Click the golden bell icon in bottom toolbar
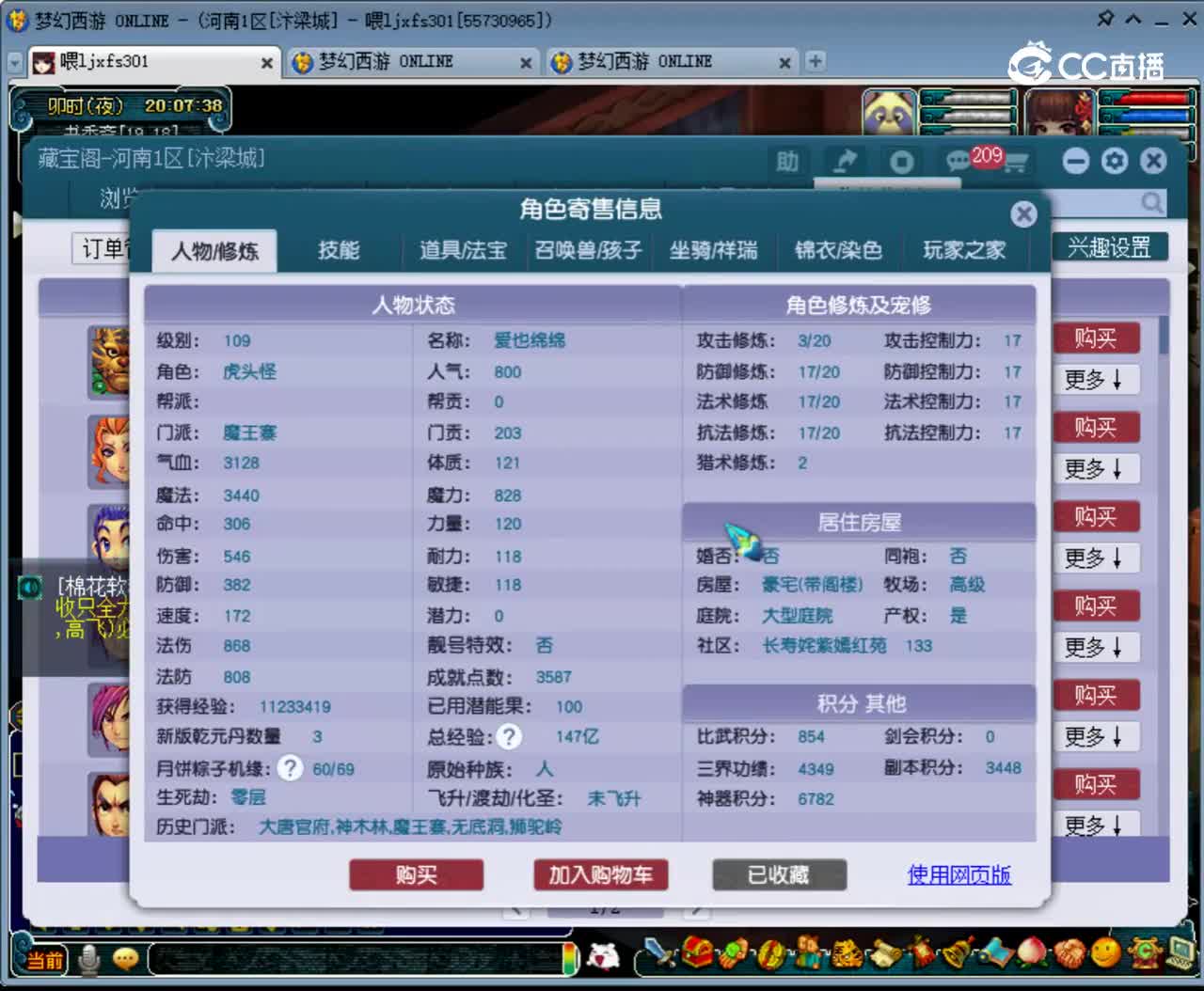The height and width of the screenshot is (991, 1204). 958,954
